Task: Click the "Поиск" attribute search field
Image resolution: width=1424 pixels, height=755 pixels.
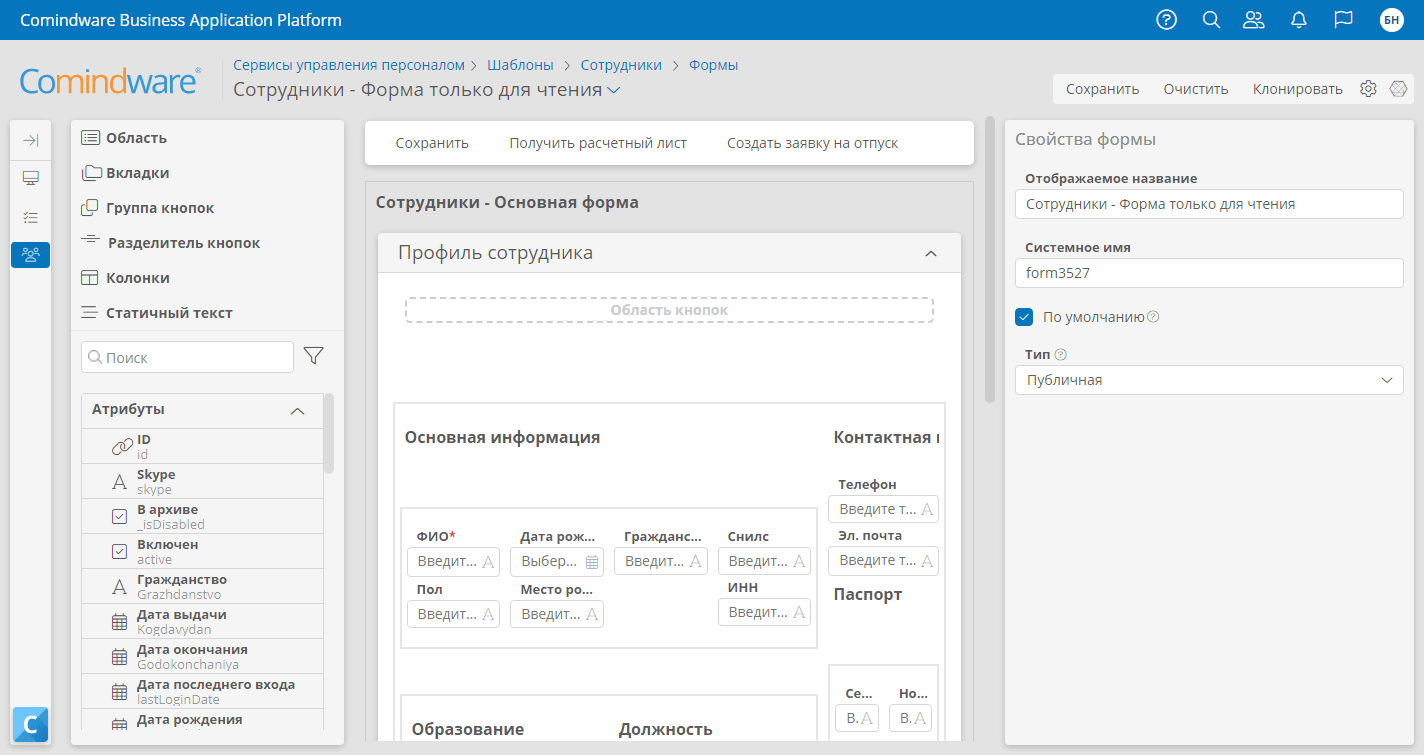Action: (x=188, y=357)
